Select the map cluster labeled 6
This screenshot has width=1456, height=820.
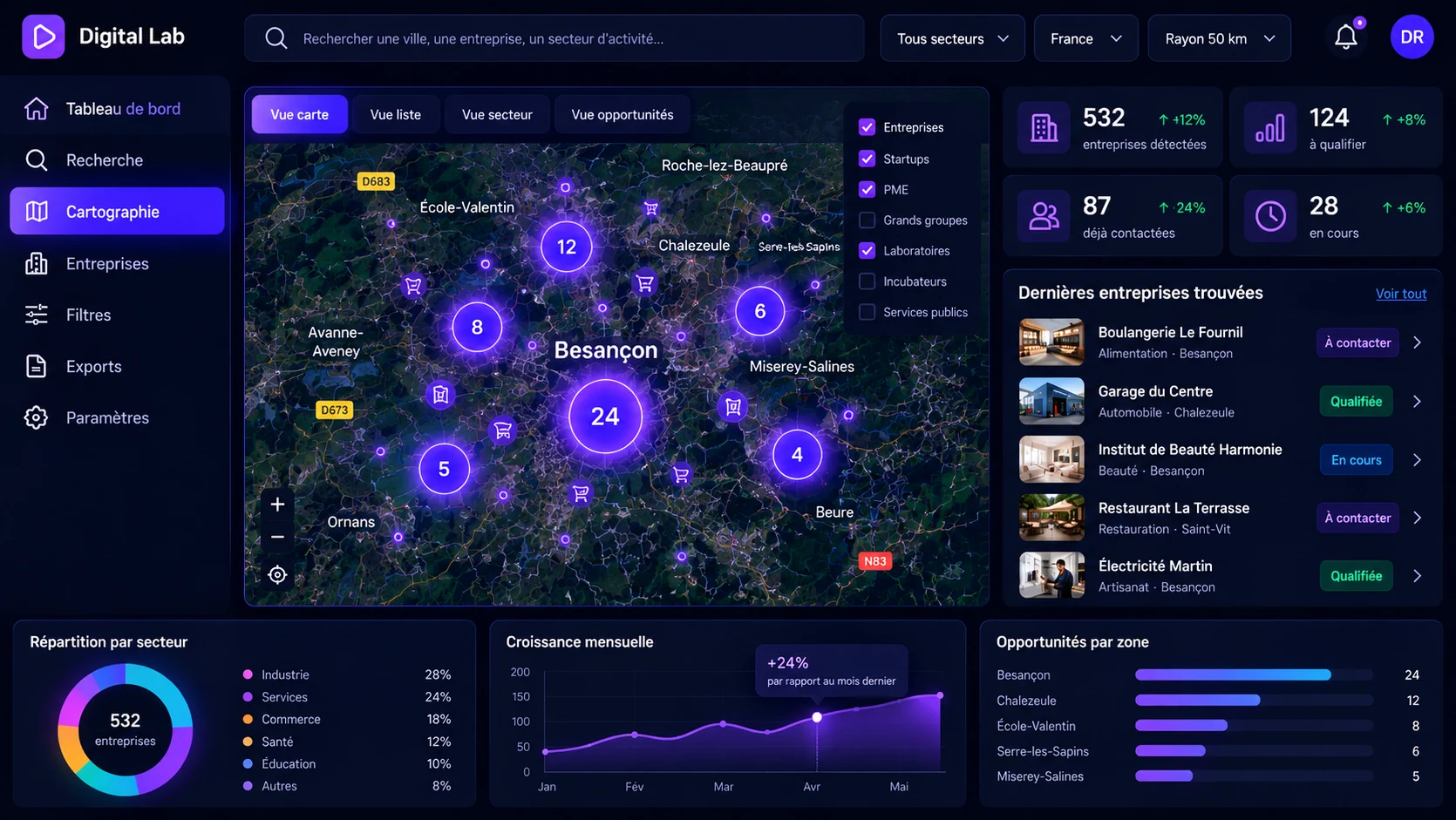click(760, 311)
